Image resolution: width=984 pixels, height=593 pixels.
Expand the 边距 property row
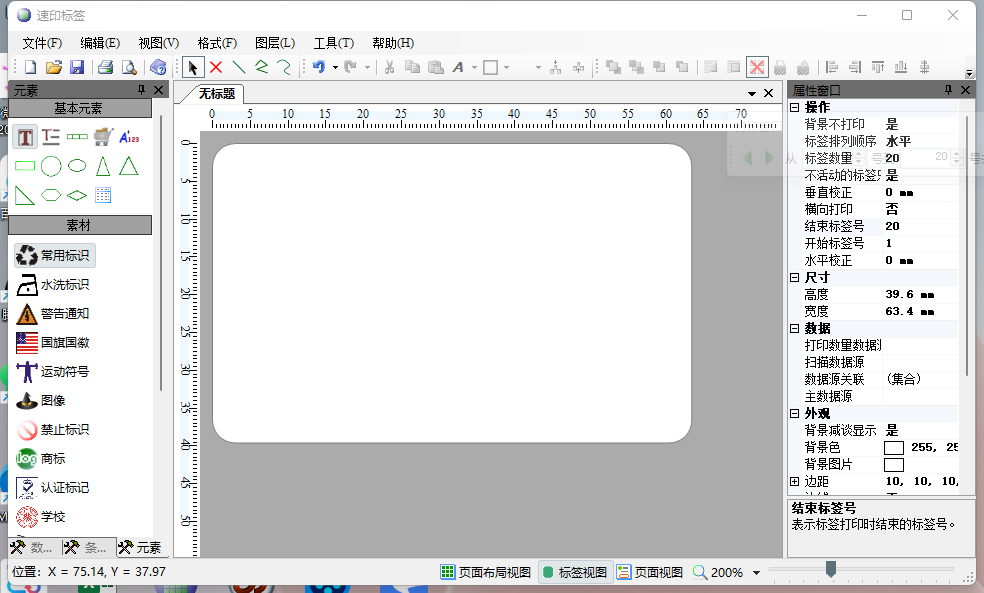[794, 481]
